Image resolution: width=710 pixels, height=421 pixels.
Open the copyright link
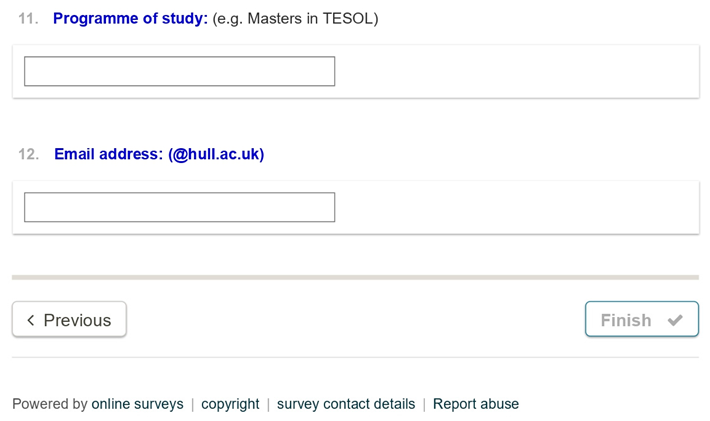coord(230,404)
